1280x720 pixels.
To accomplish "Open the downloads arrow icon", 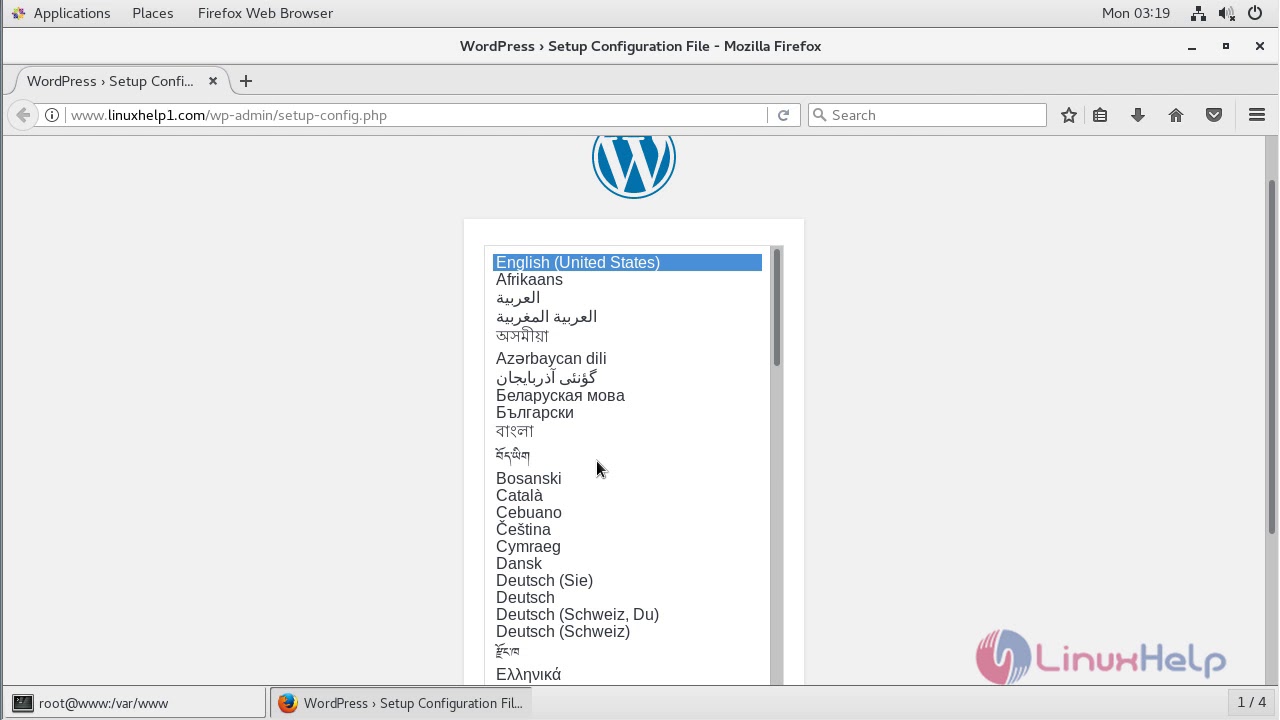I will 1138,115.
